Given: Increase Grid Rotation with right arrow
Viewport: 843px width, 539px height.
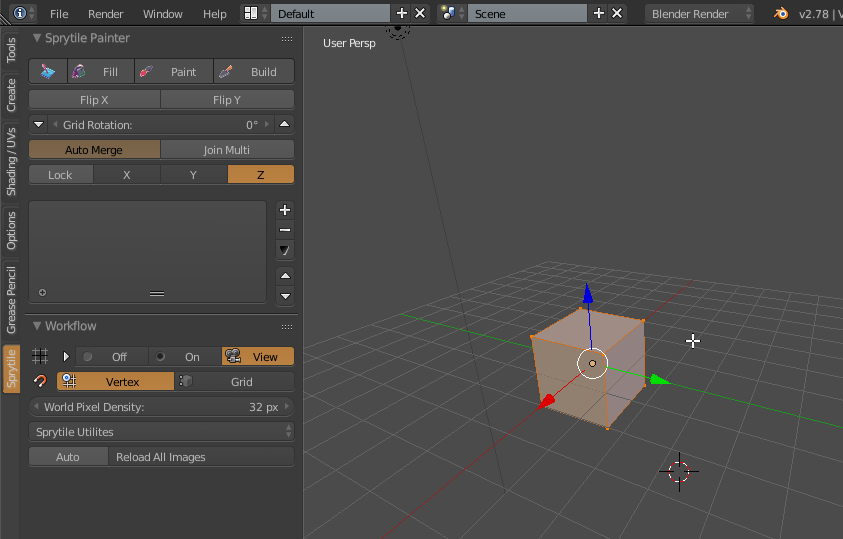Looking at the screenshot, I should tap(267, 125).
